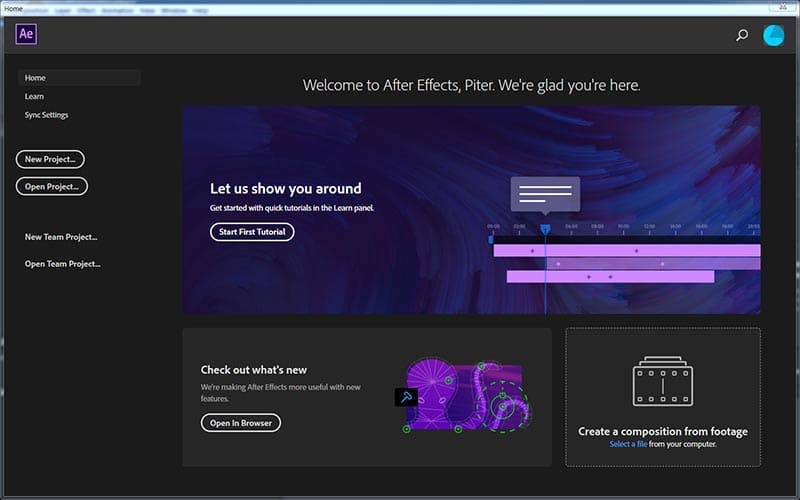Click the speech bubble graphic in banner
The height and width of the screenshot is (500, 800).
click(545, 195)
